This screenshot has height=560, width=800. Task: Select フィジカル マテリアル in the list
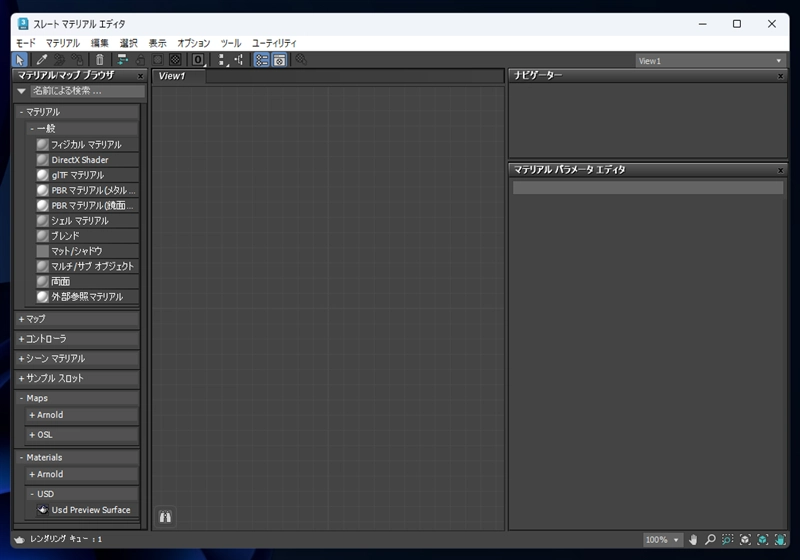87,145
